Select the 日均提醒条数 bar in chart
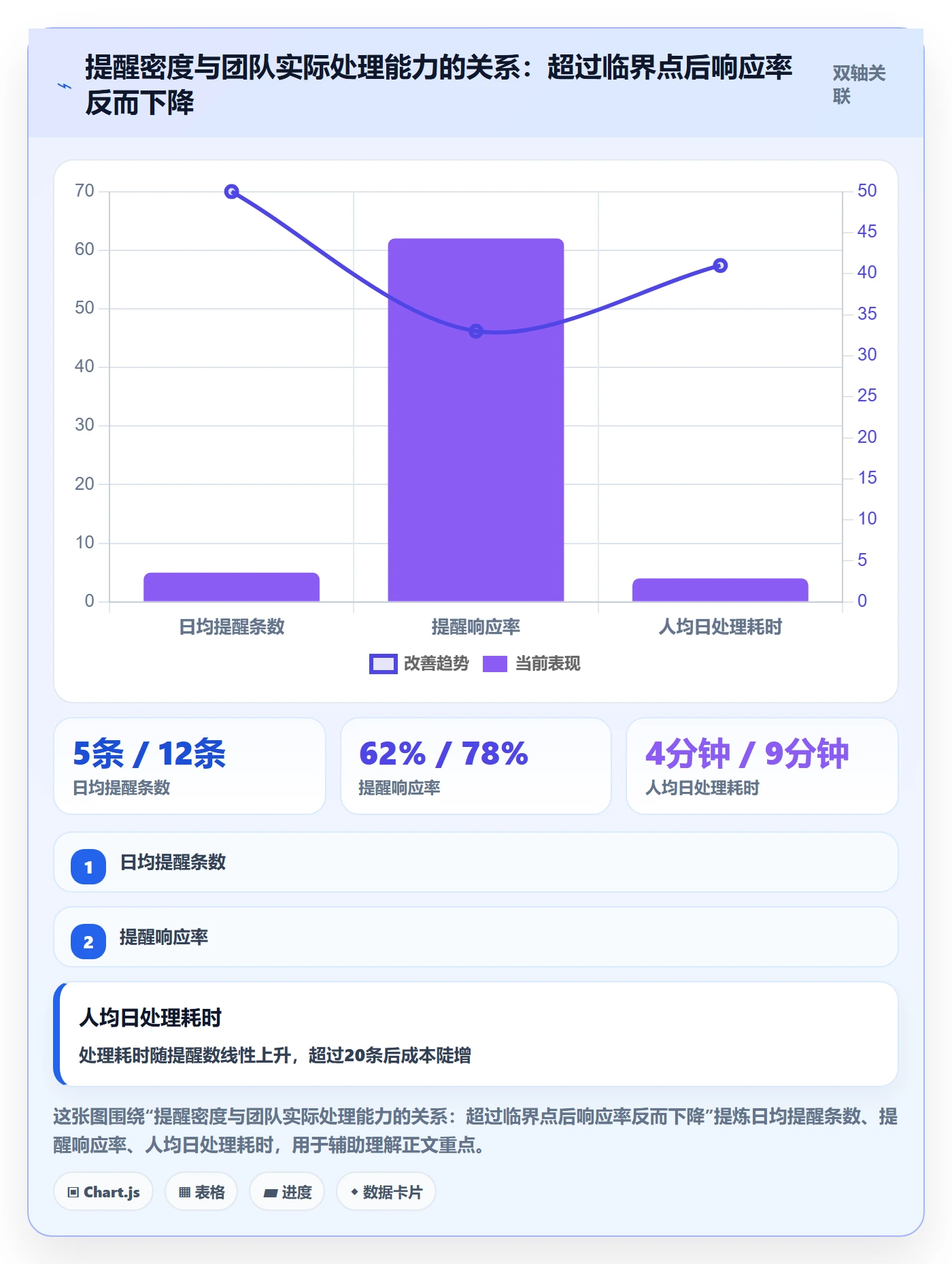952x1264 pixels. coord(231,587)
